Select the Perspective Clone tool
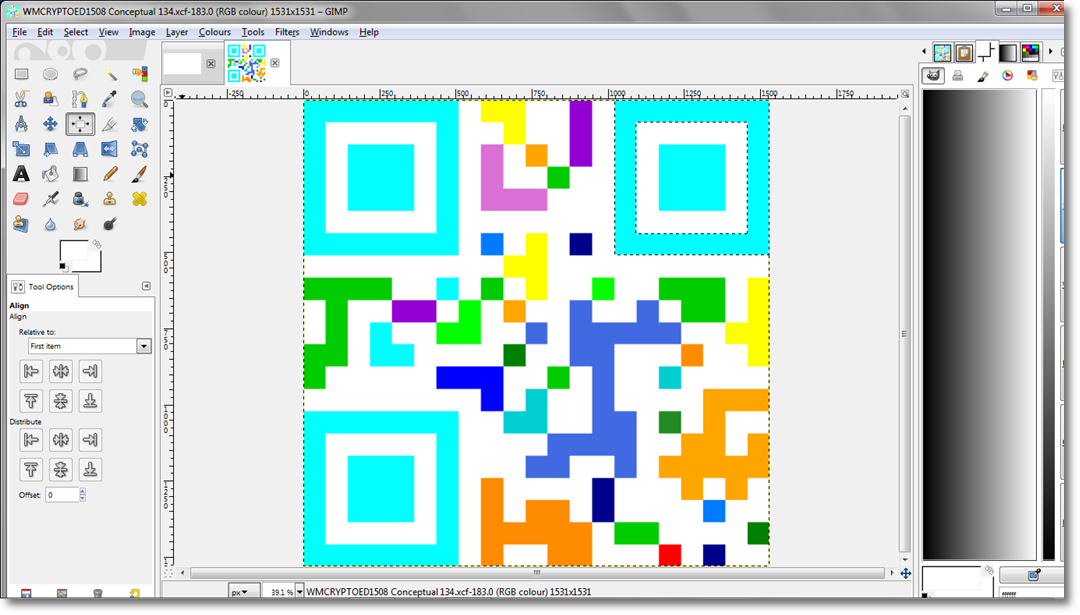The height and width of the screenshot is (615, 1080). pyautogui.click(x=21, y=224)
